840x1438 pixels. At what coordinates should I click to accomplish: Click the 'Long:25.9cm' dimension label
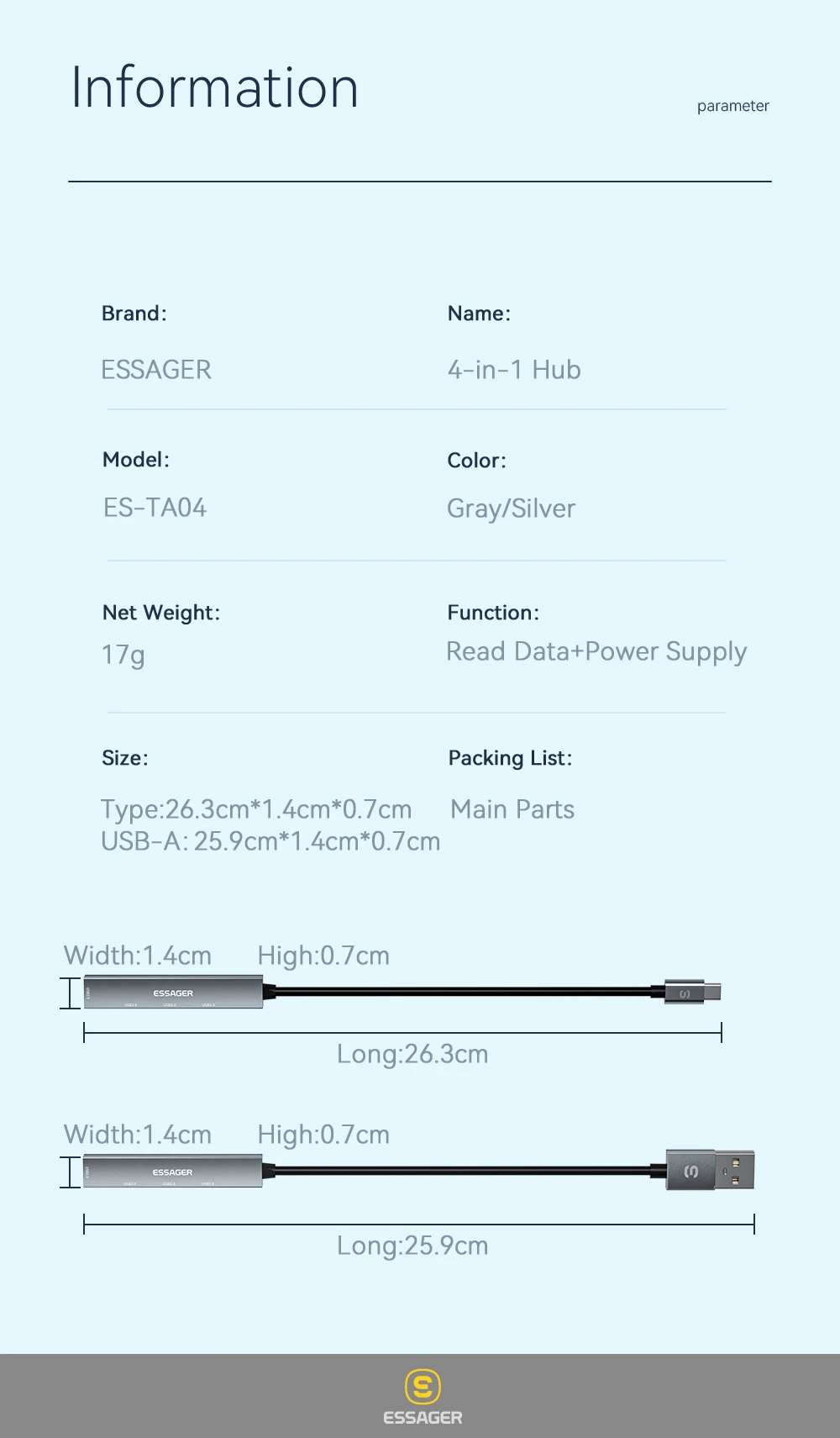[x=412, y=1246]
